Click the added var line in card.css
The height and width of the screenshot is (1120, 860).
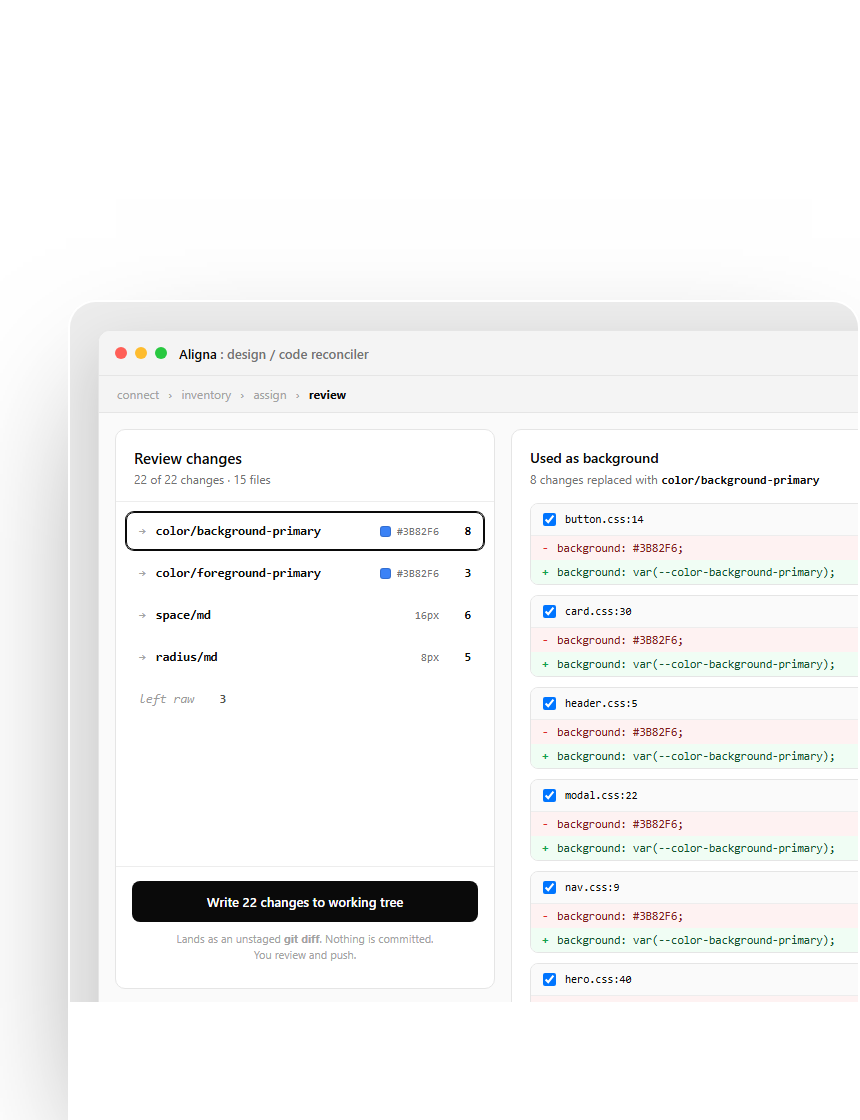click(x=694, y=664)
